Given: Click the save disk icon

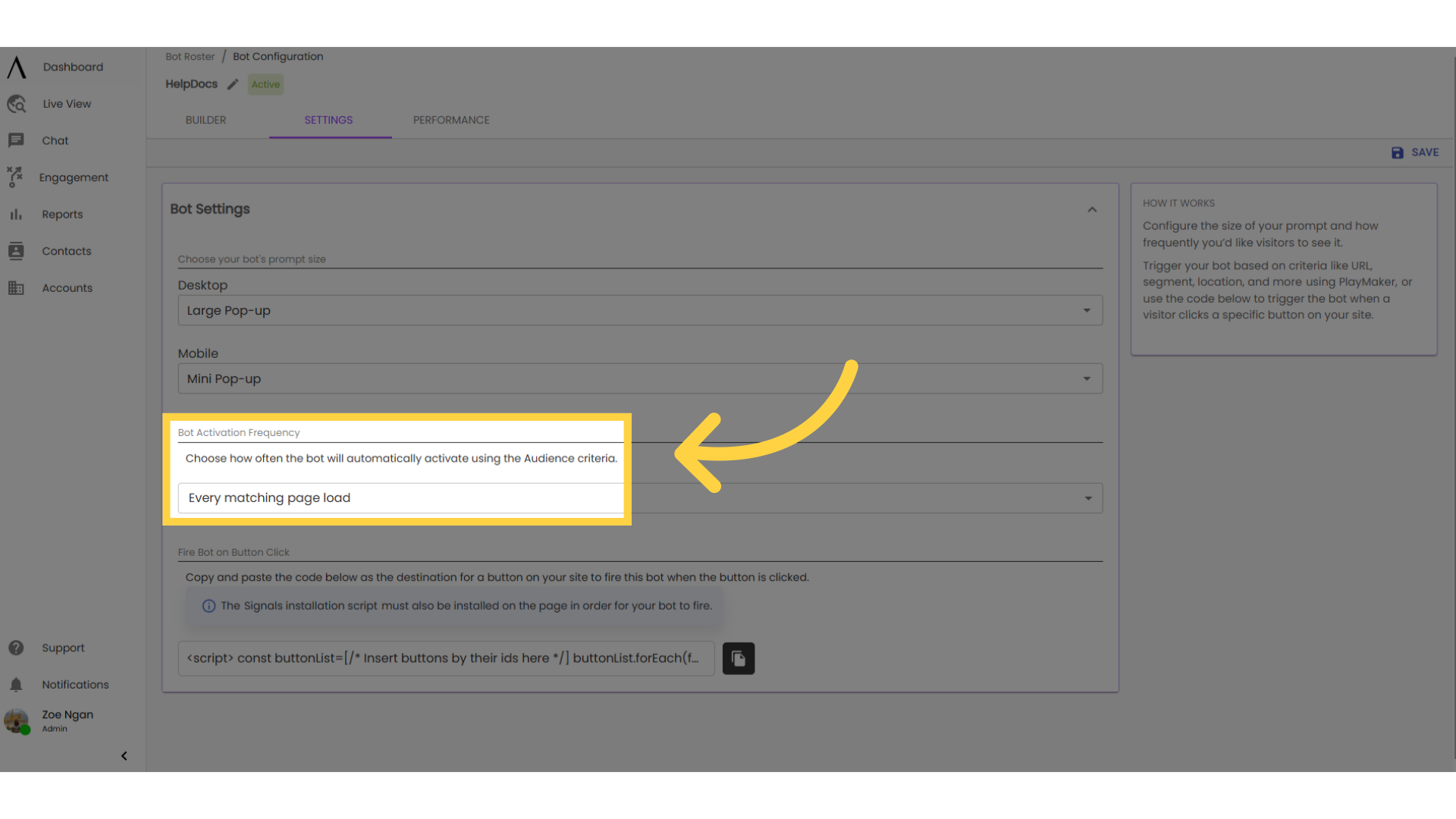Looking at the screenshot, I should 1398,152.
